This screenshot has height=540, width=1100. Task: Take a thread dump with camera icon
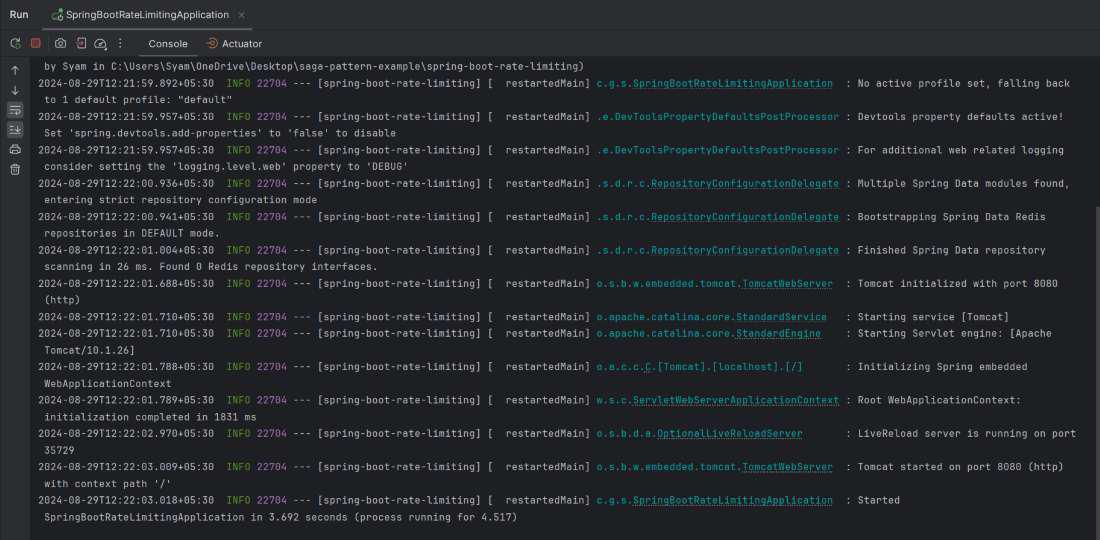tap(60, 43)
